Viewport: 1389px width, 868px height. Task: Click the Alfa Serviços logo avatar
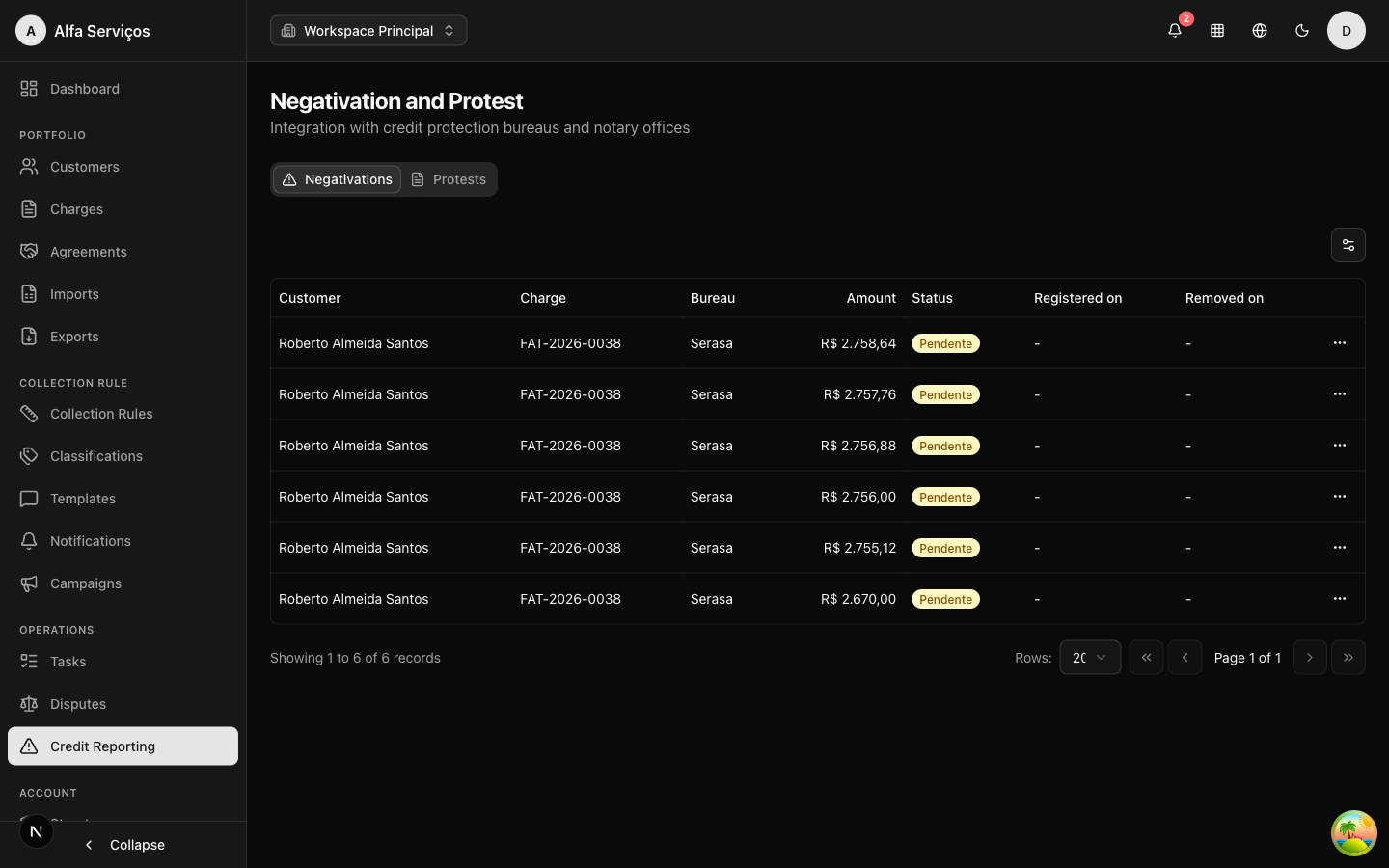click(x=31, y=31)
